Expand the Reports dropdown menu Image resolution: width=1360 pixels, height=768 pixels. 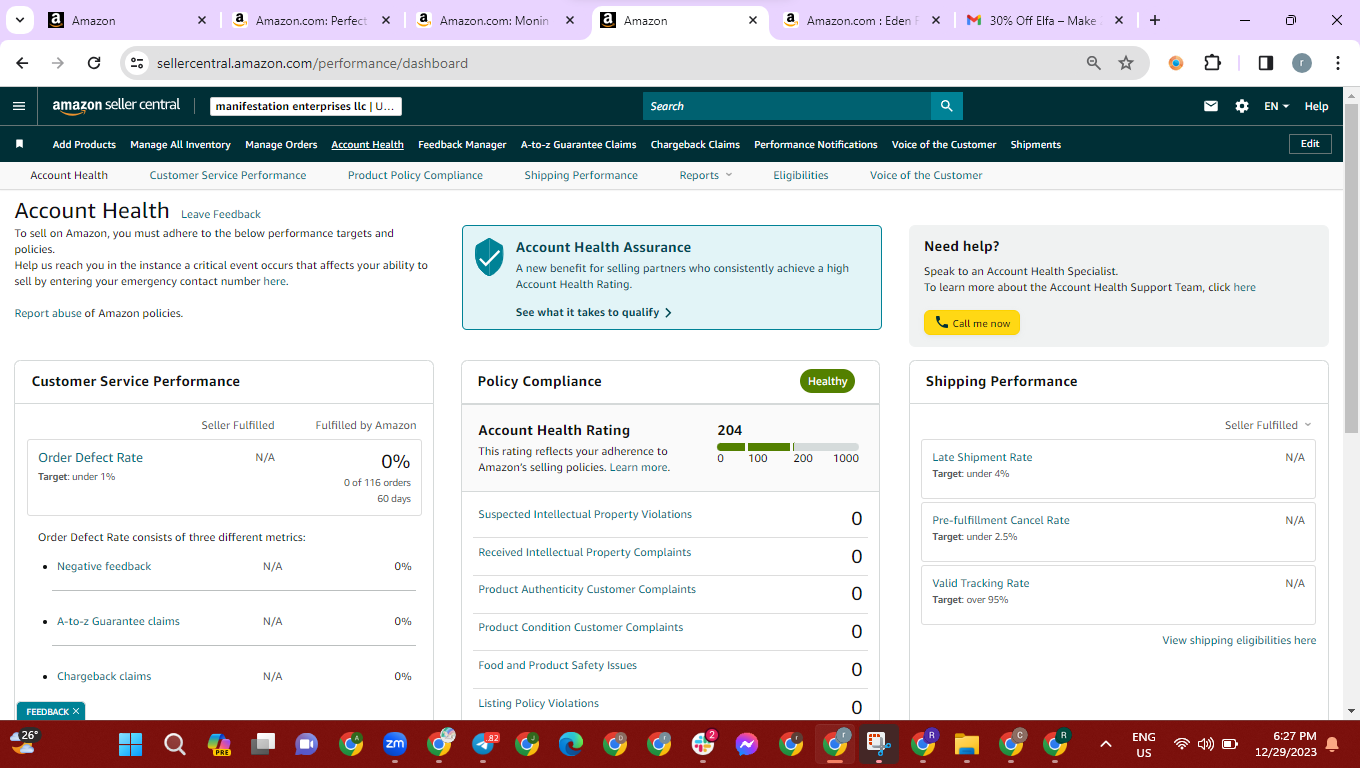point(706,175)
